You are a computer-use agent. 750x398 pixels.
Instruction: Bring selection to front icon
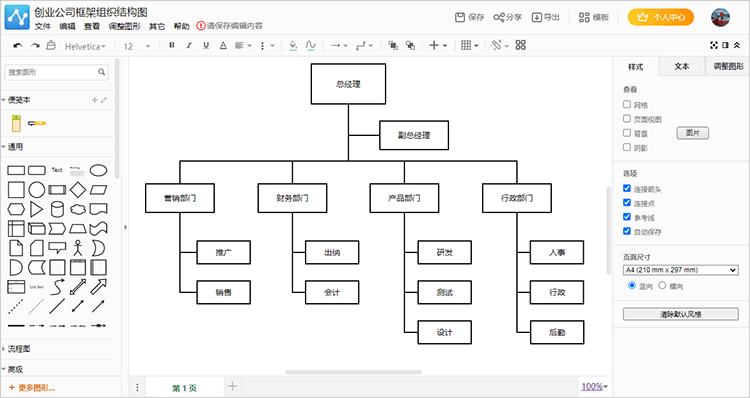[x=393, y=45]
